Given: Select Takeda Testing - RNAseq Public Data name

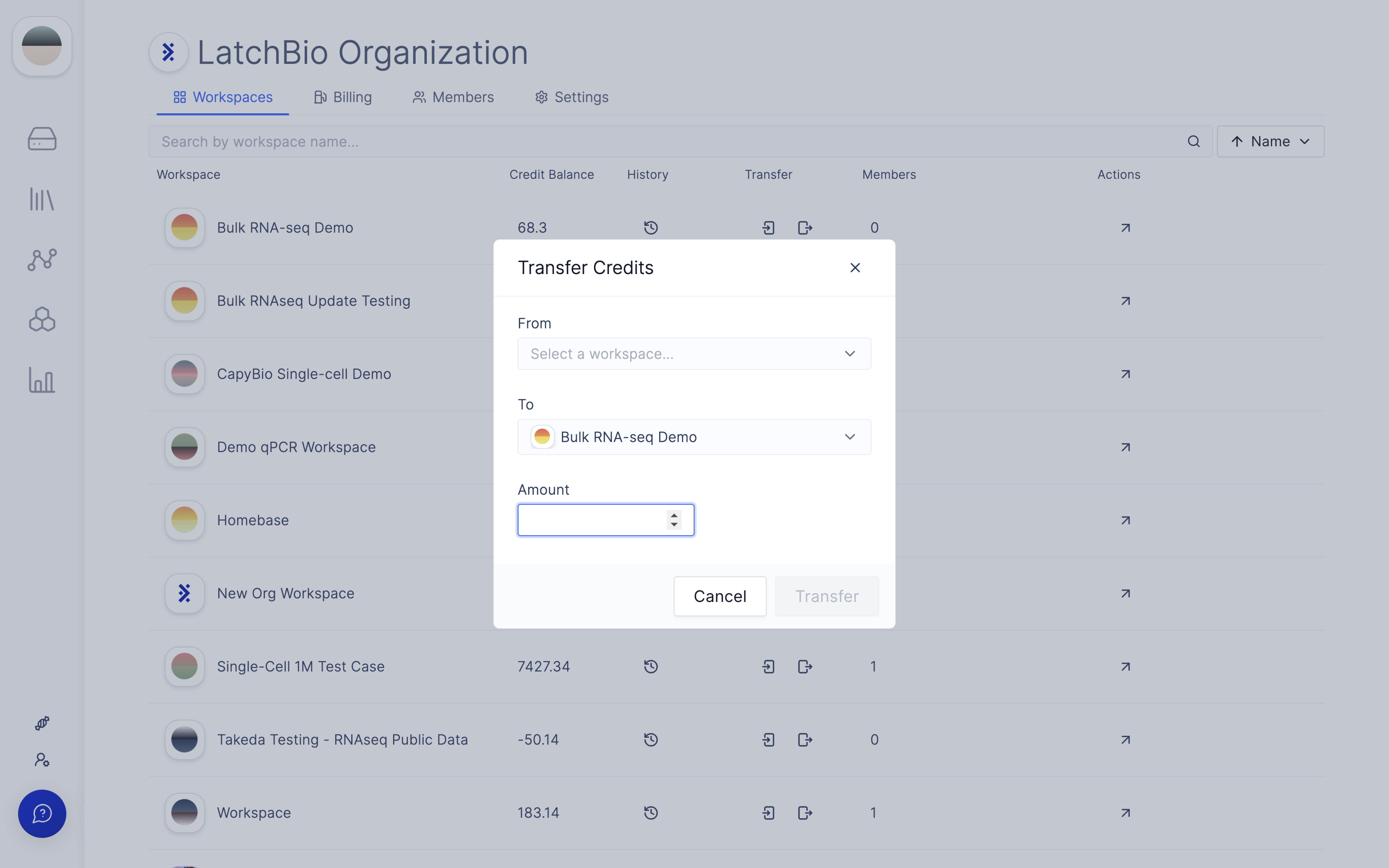Looking at the screenshot, I should (342, 739).
